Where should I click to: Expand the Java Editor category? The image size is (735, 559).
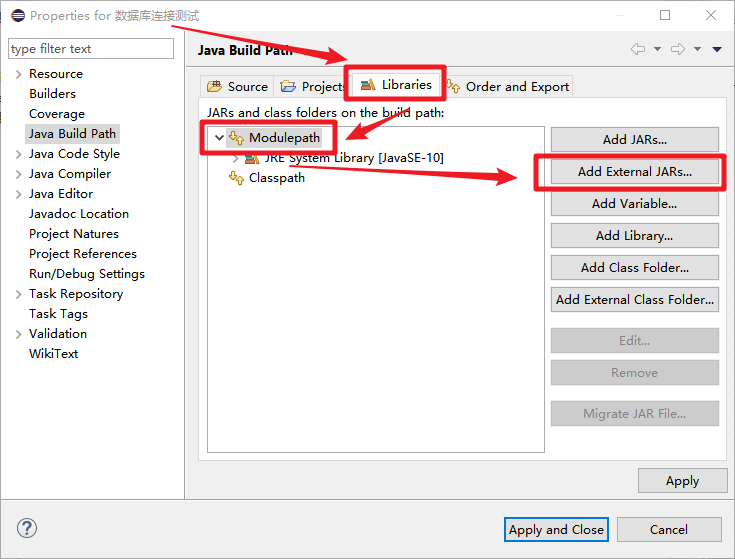tap(18, 194)
